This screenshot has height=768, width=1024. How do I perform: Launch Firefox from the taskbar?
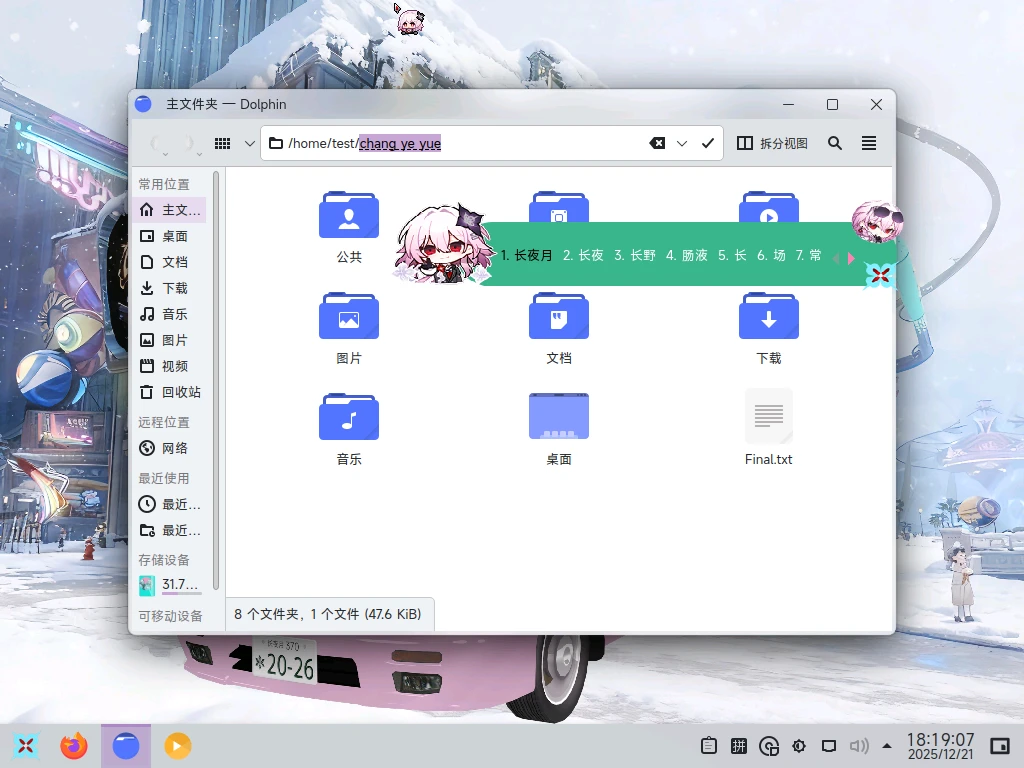click(x=74, y=745)
